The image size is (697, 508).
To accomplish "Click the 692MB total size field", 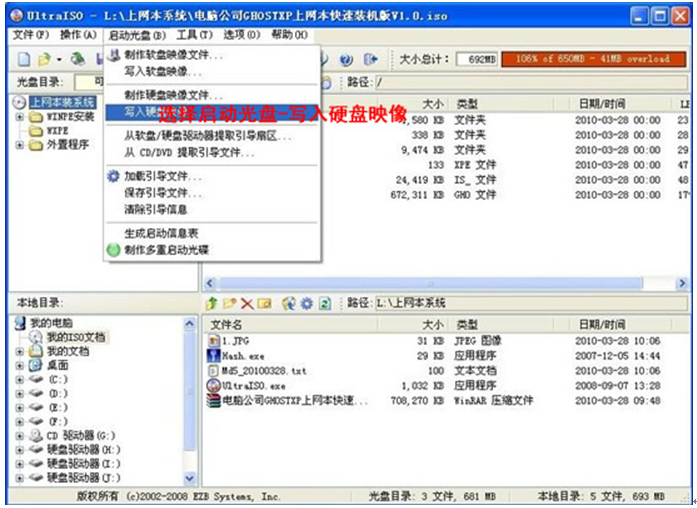I will point(477,60).
